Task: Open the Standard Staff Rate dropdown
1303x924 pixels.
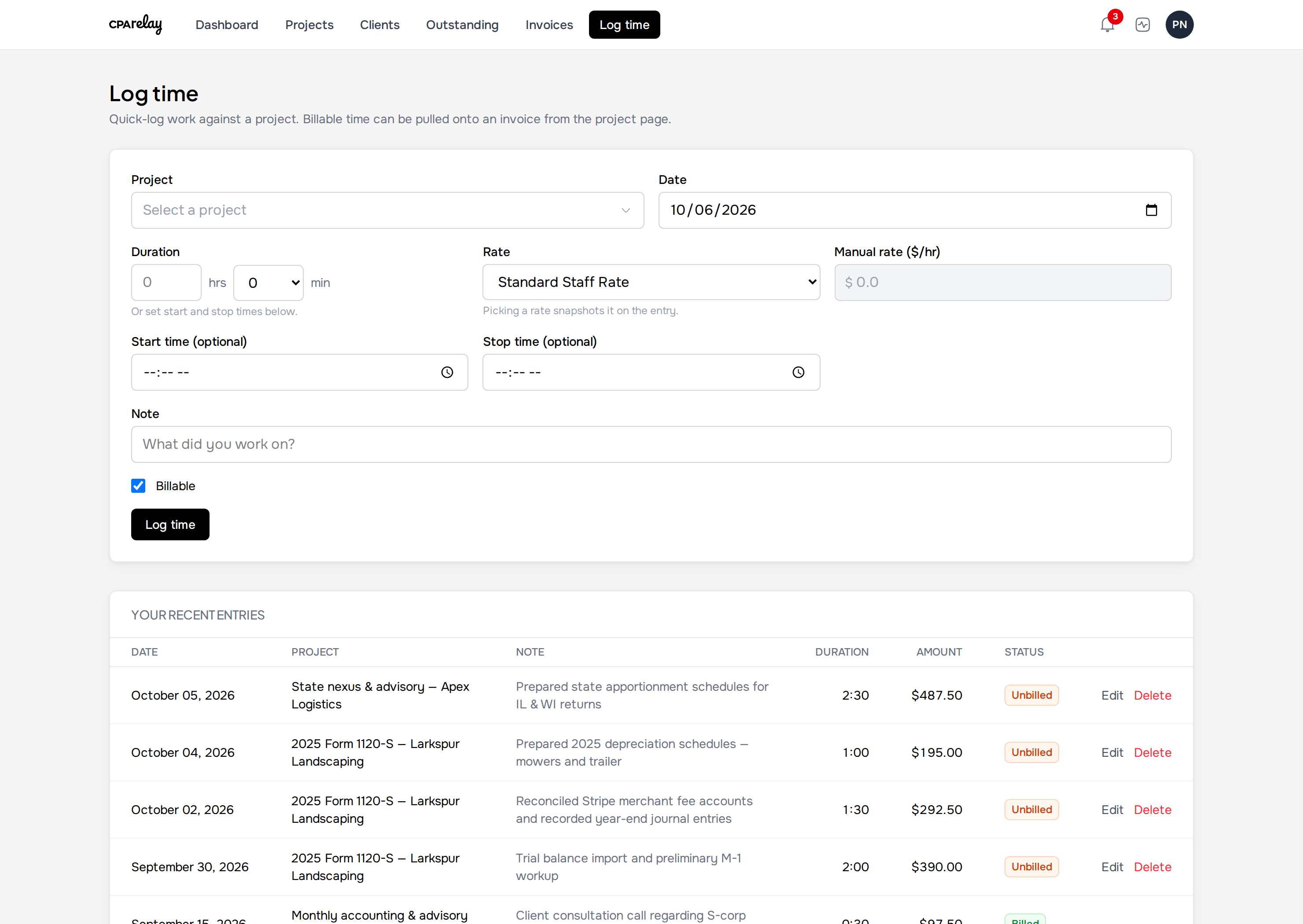Action: (x=651, y=282)
